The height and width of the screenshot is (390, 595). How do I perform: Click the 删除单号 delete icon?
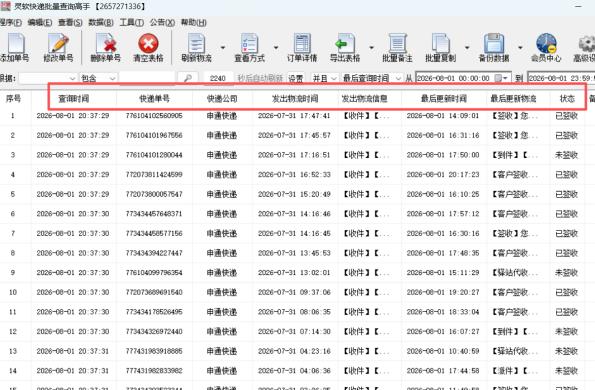tap(106, 43)
